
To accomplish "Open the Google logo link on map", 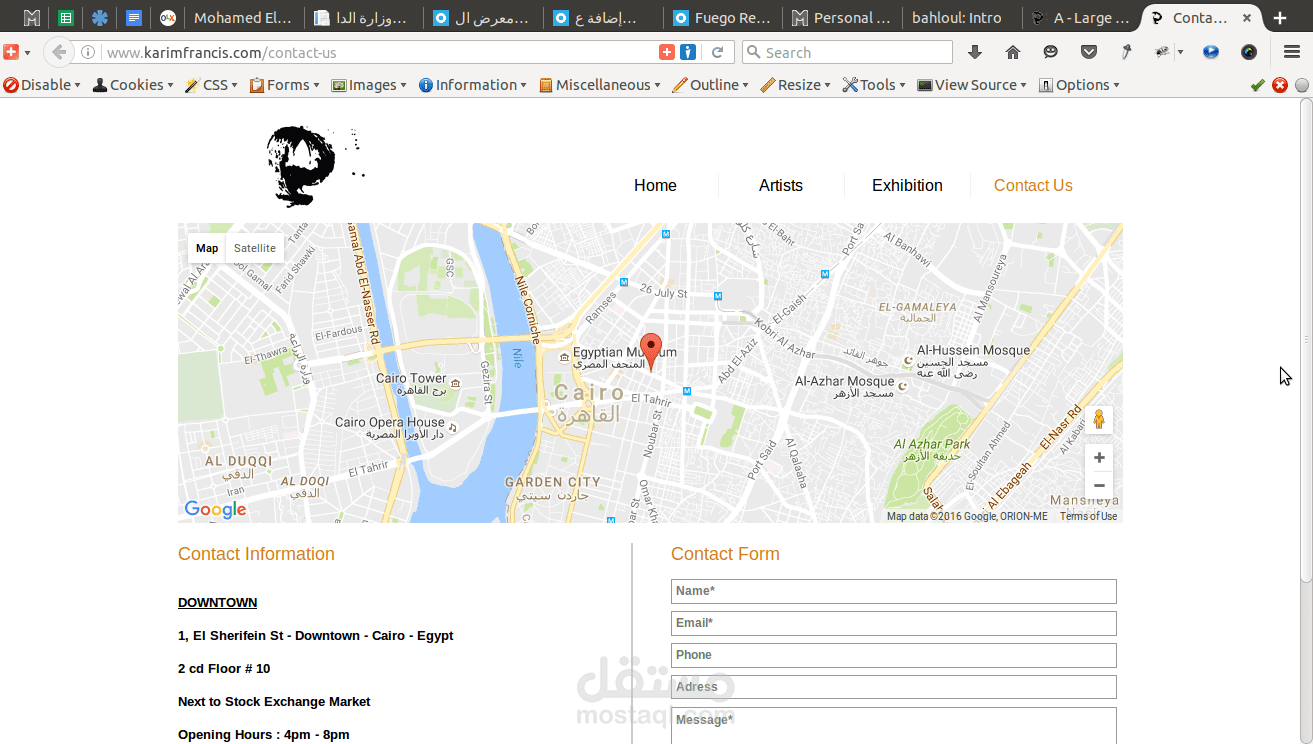I will click(215, 510).
